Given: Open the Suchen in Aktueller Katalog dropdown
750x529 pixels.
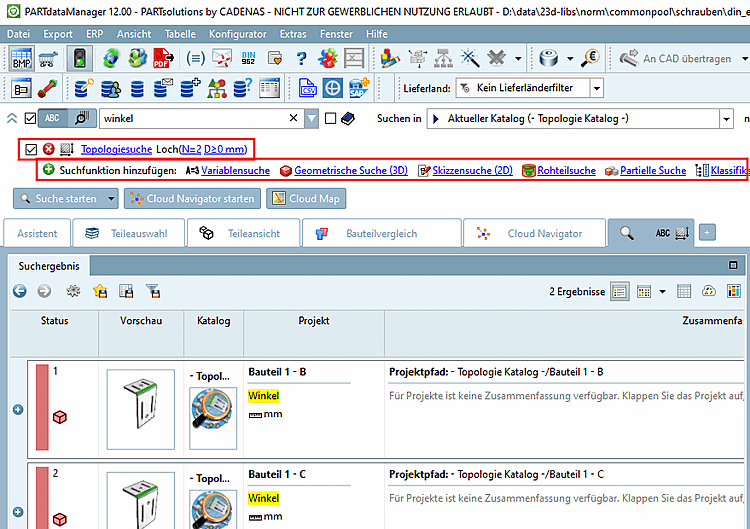Looking at the screenshot, I should [726, 119].
